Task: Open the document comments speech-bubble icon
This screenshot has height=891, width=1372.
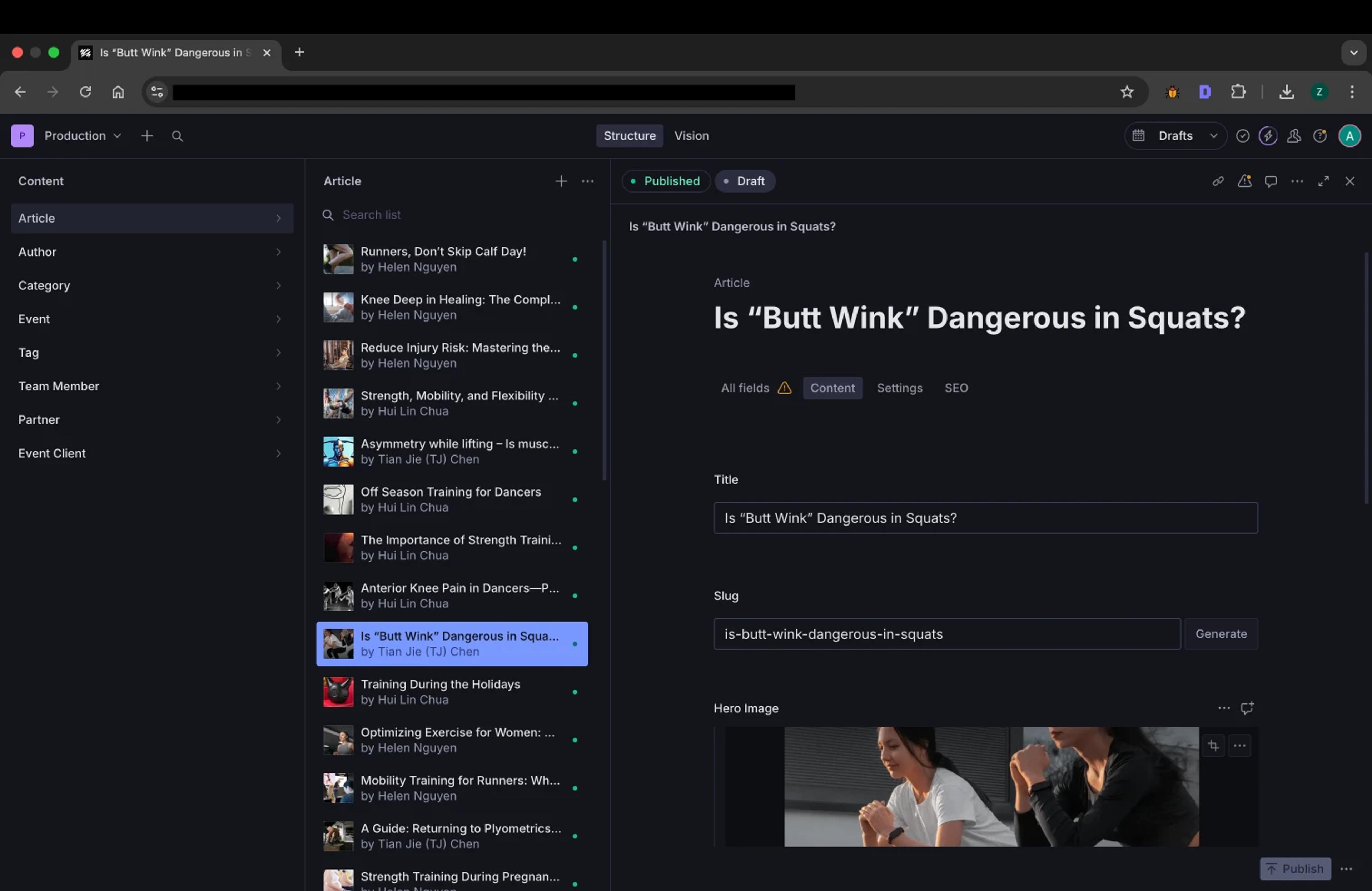Action: [x=1271, y=181]
